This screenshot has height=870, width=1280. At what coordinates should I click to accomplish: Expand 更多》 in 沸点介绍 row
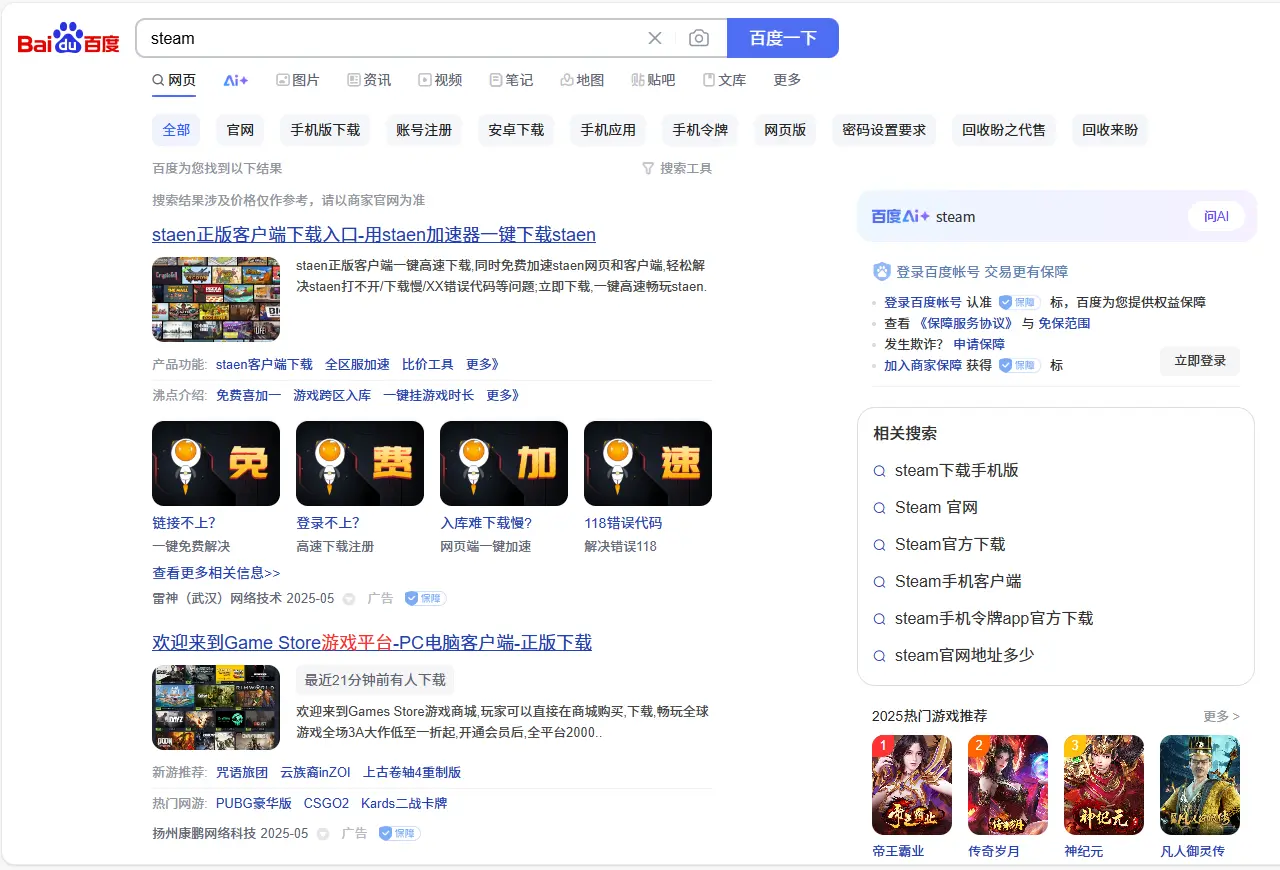pos(503,396)
